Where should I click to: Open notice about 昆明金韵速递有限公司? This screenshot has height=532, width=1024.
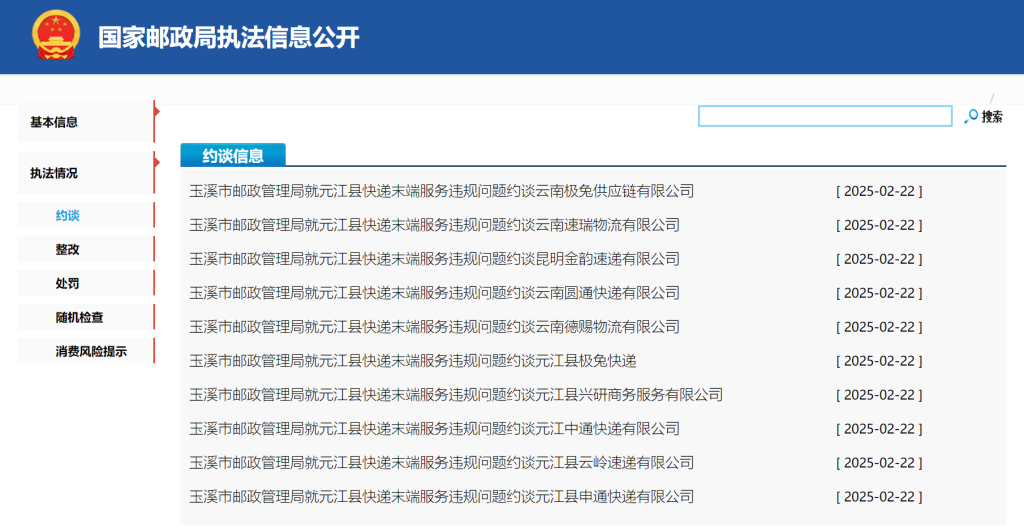pos(434,259)
